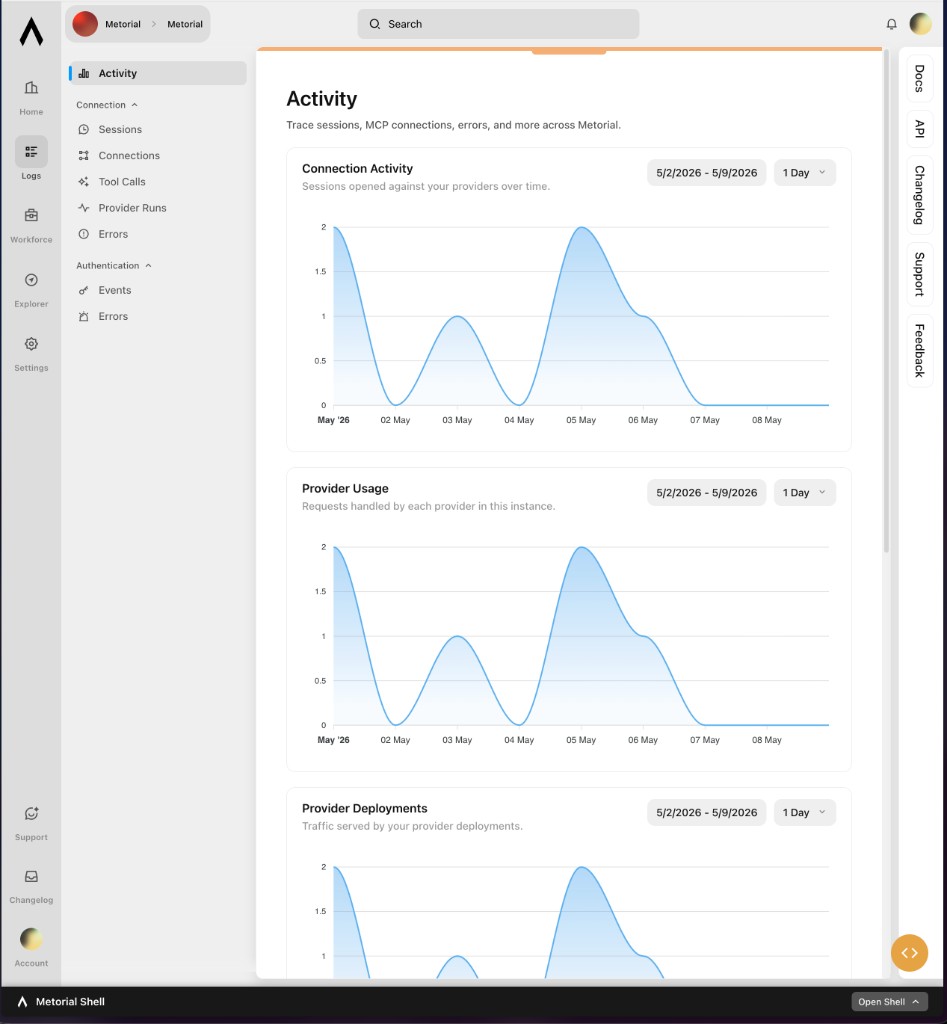Viewport: 947px width, 1024px height.
Task: Click the Metorial Shell logo icon
Action: point(22,1002)
